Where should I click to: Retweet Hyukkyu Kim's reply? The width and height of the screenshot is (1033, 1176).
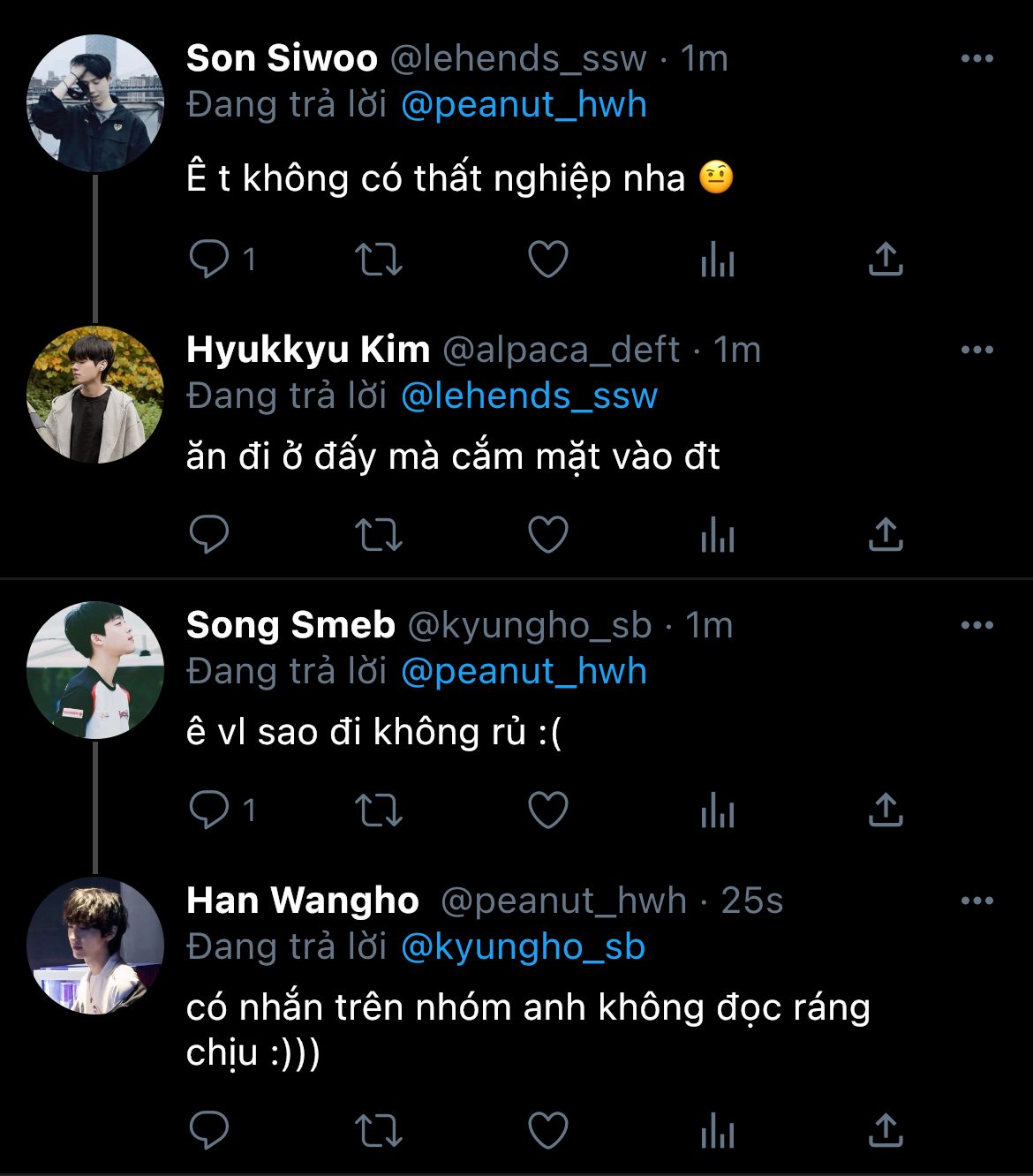point(378,534)
